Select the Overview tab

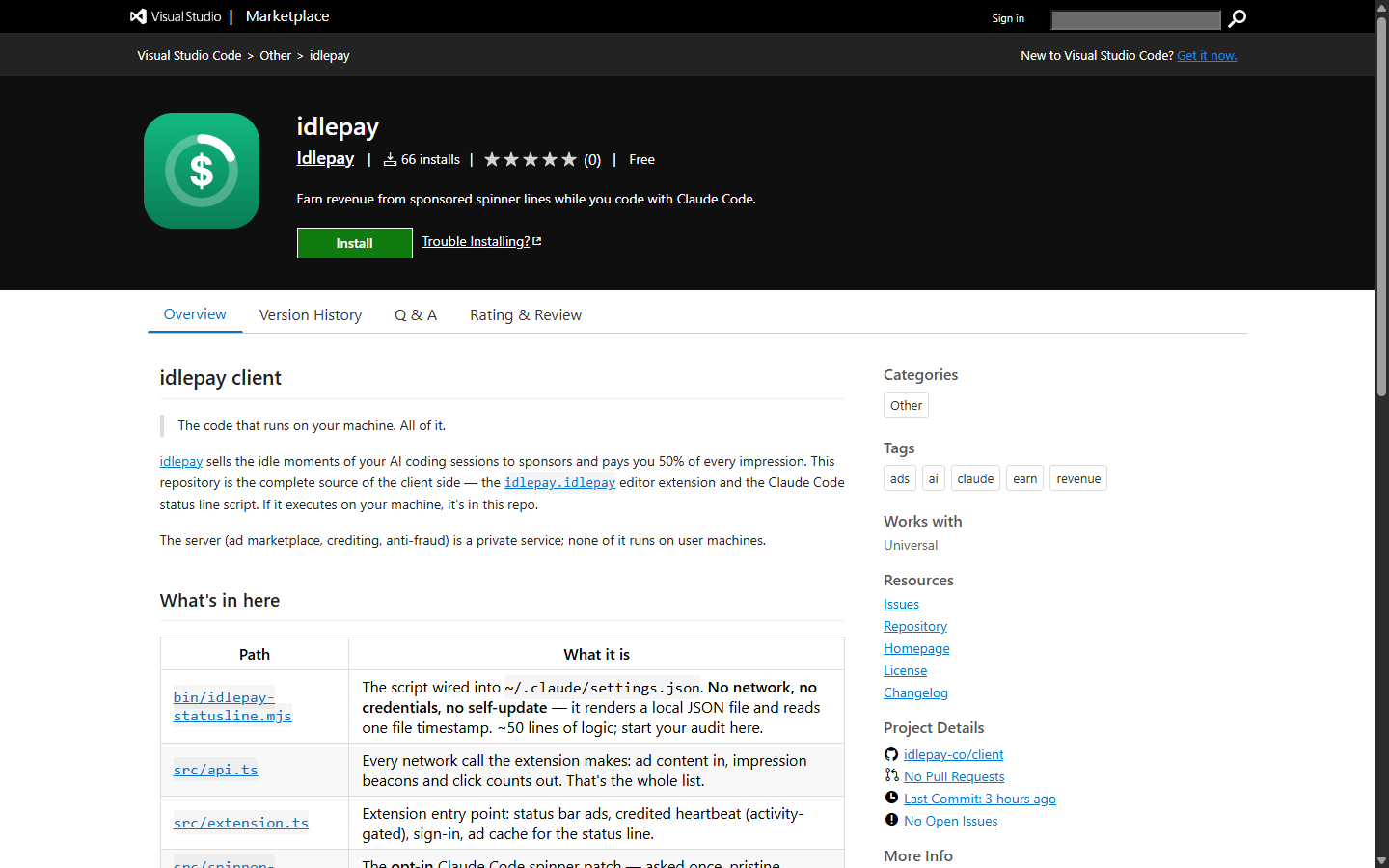pos(195,314)
